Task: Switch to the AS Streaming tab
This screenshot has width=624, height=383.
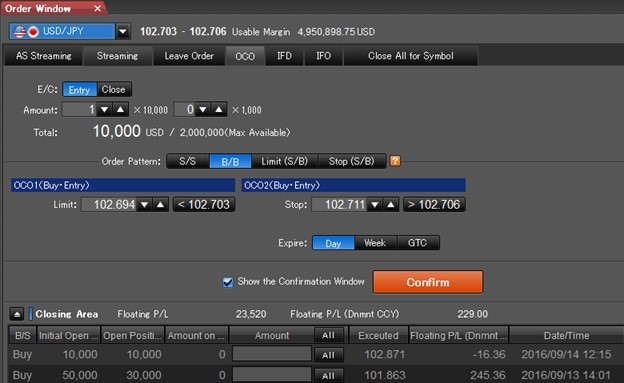Action: pyautogui.click(x=44, y=56)
